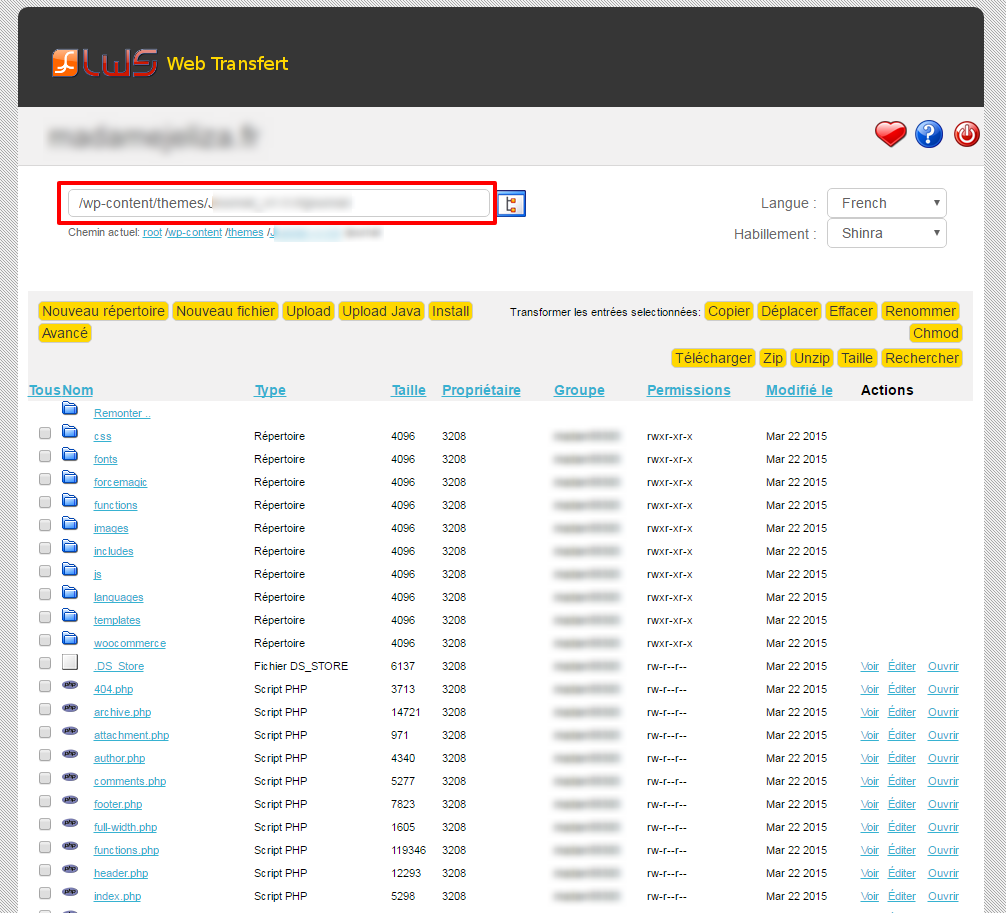Screen dimensions: 1006x913
Task: Click PHP icon of comments.php
Action: (70, 778)
